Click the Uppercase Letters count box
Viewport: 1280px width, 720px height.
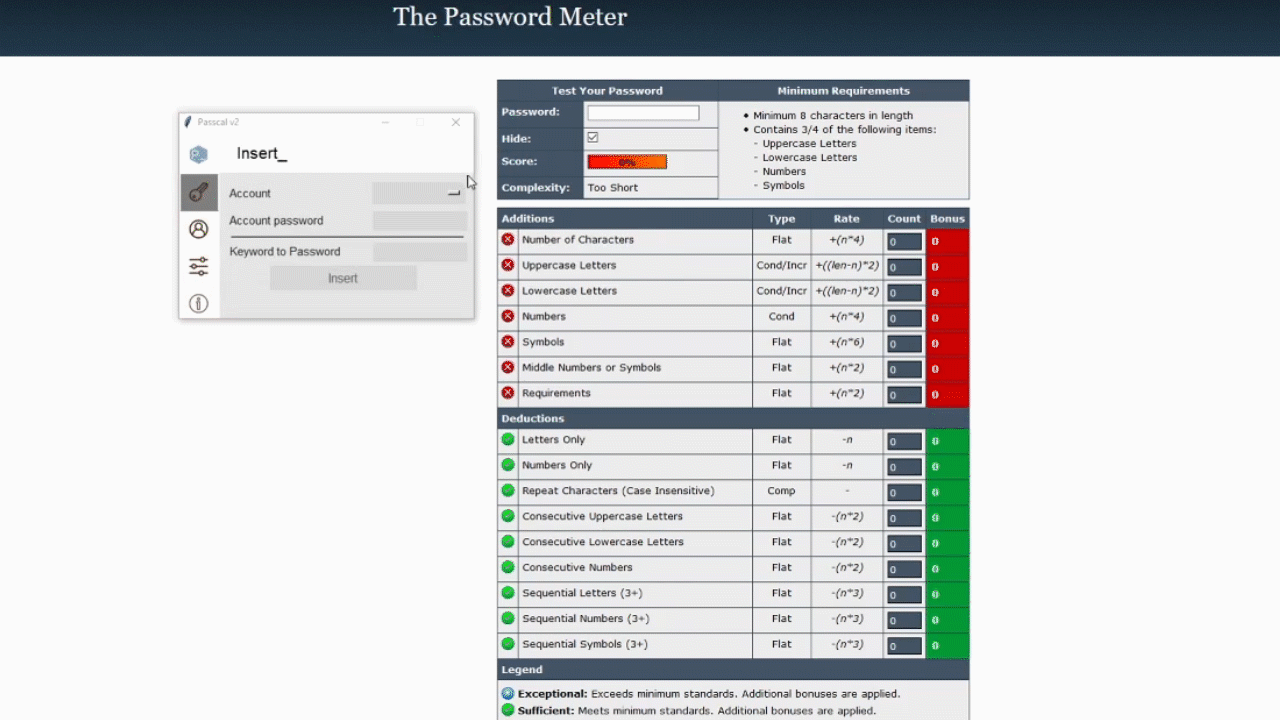coord(904,267)
